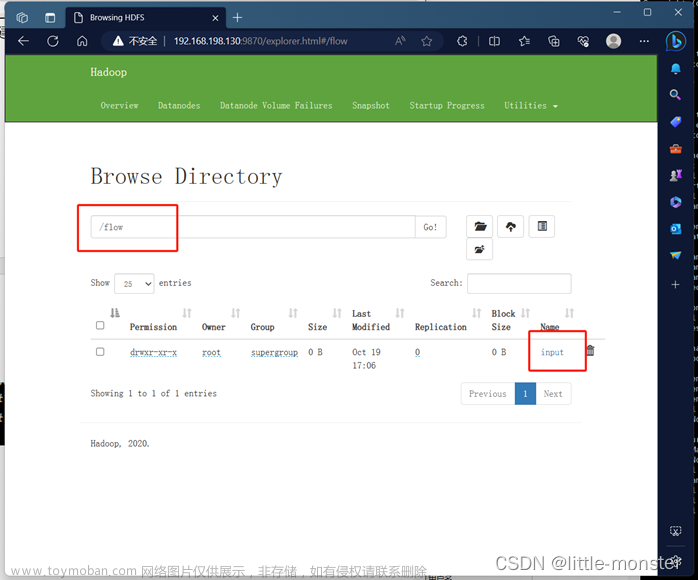Click the root owner link
The width and height of the screenshot is (698, 580).
[211, 352]
